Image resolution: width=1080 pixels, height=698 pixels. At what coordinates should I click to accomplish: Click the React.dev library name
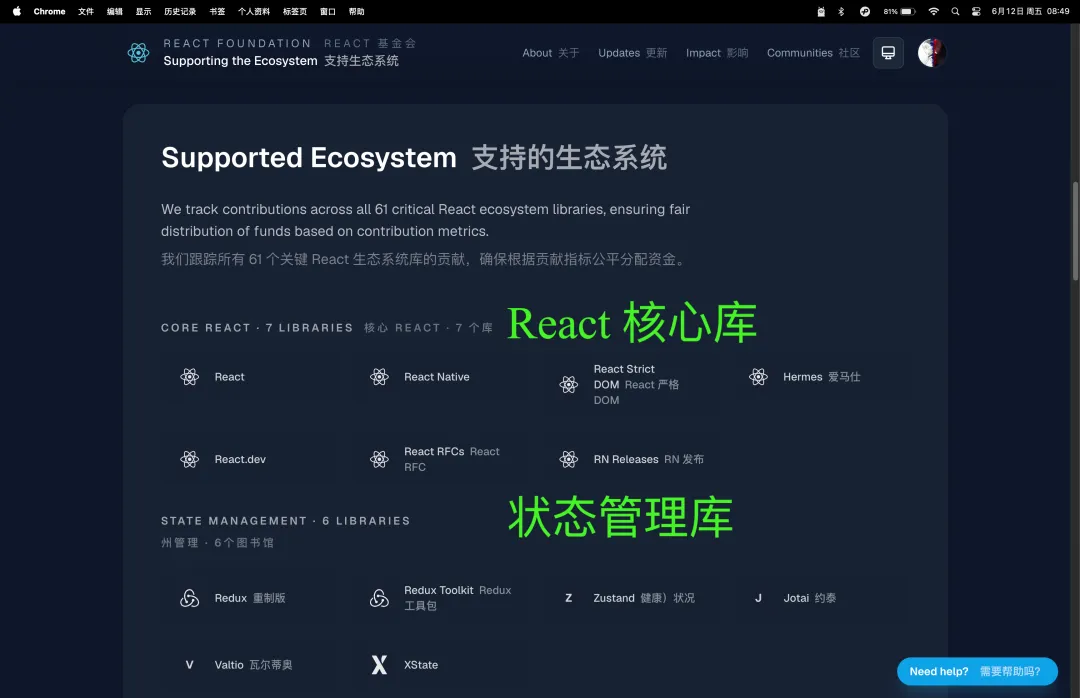click(240, 460)
